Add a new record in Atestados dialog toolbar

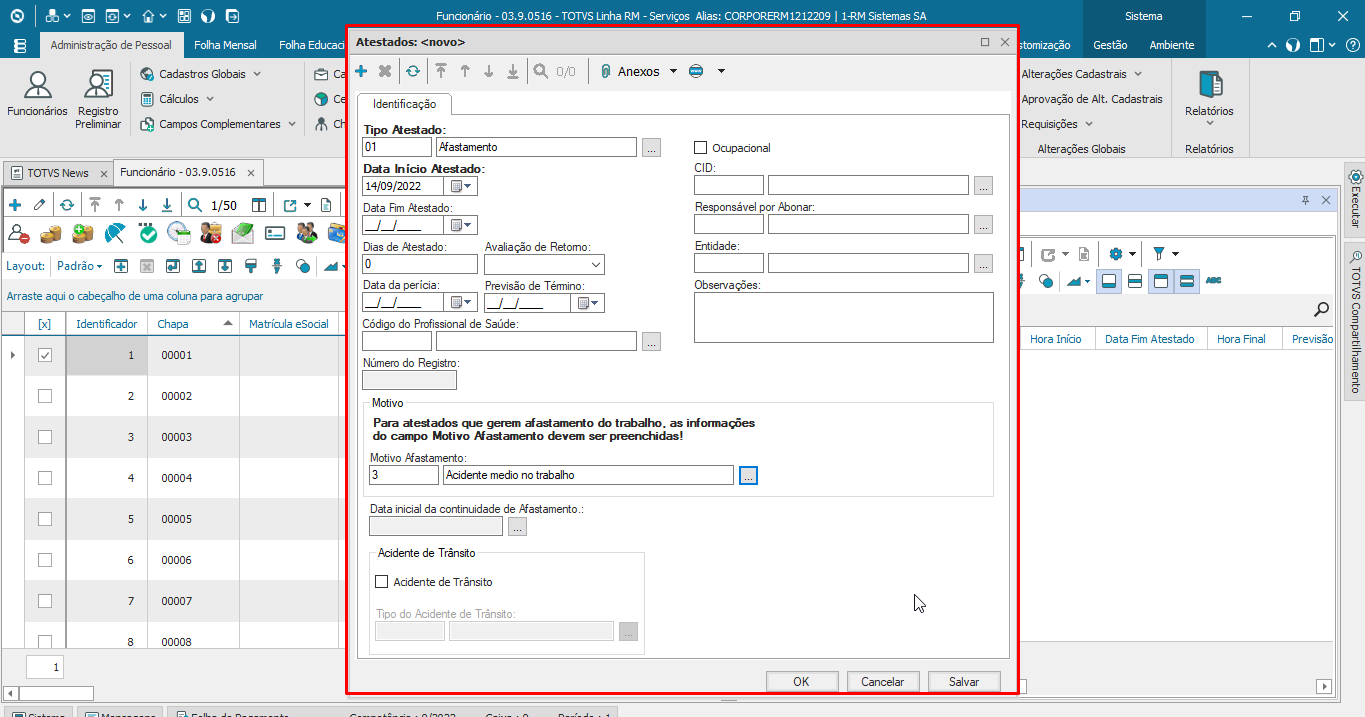tap(361, 71)
